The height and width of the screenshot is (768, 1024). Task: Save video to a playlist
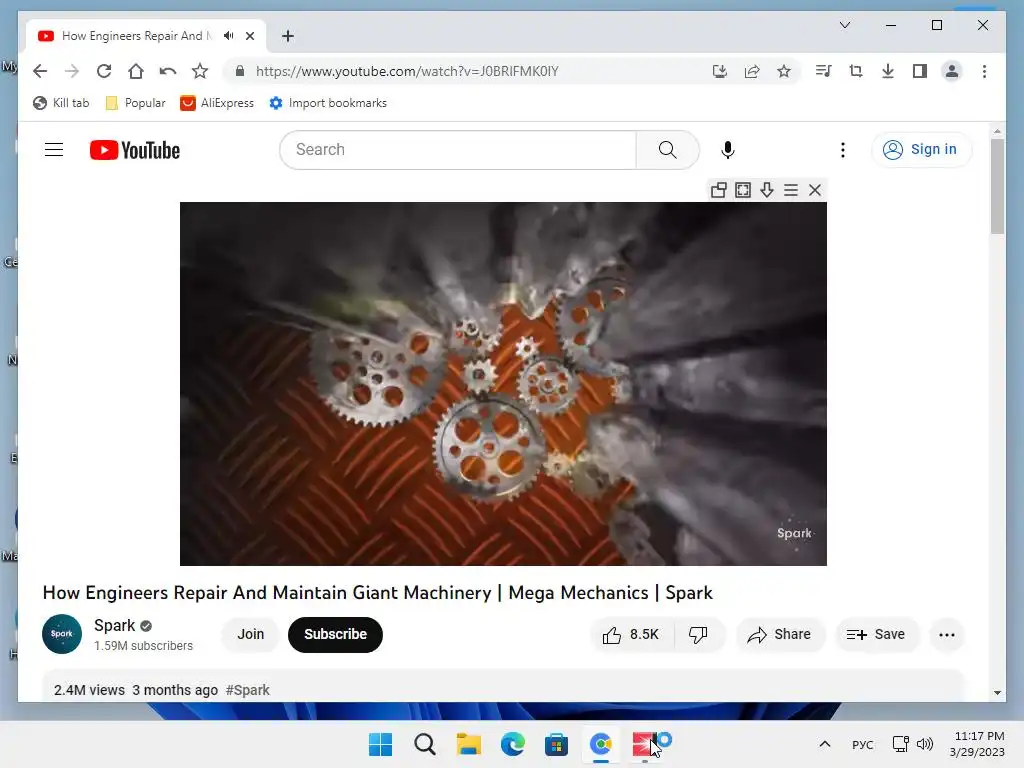click(x=876, y=635)
